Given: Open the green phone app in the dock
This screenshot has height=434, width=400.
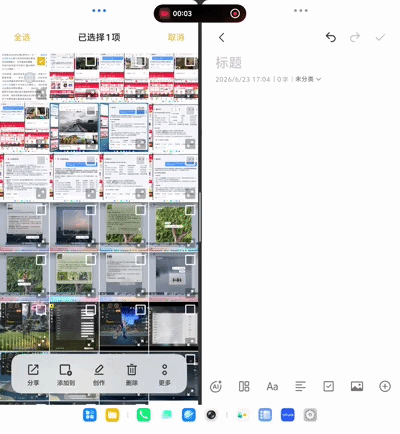Looking at the screenshot, I should (x=144, y=415).
